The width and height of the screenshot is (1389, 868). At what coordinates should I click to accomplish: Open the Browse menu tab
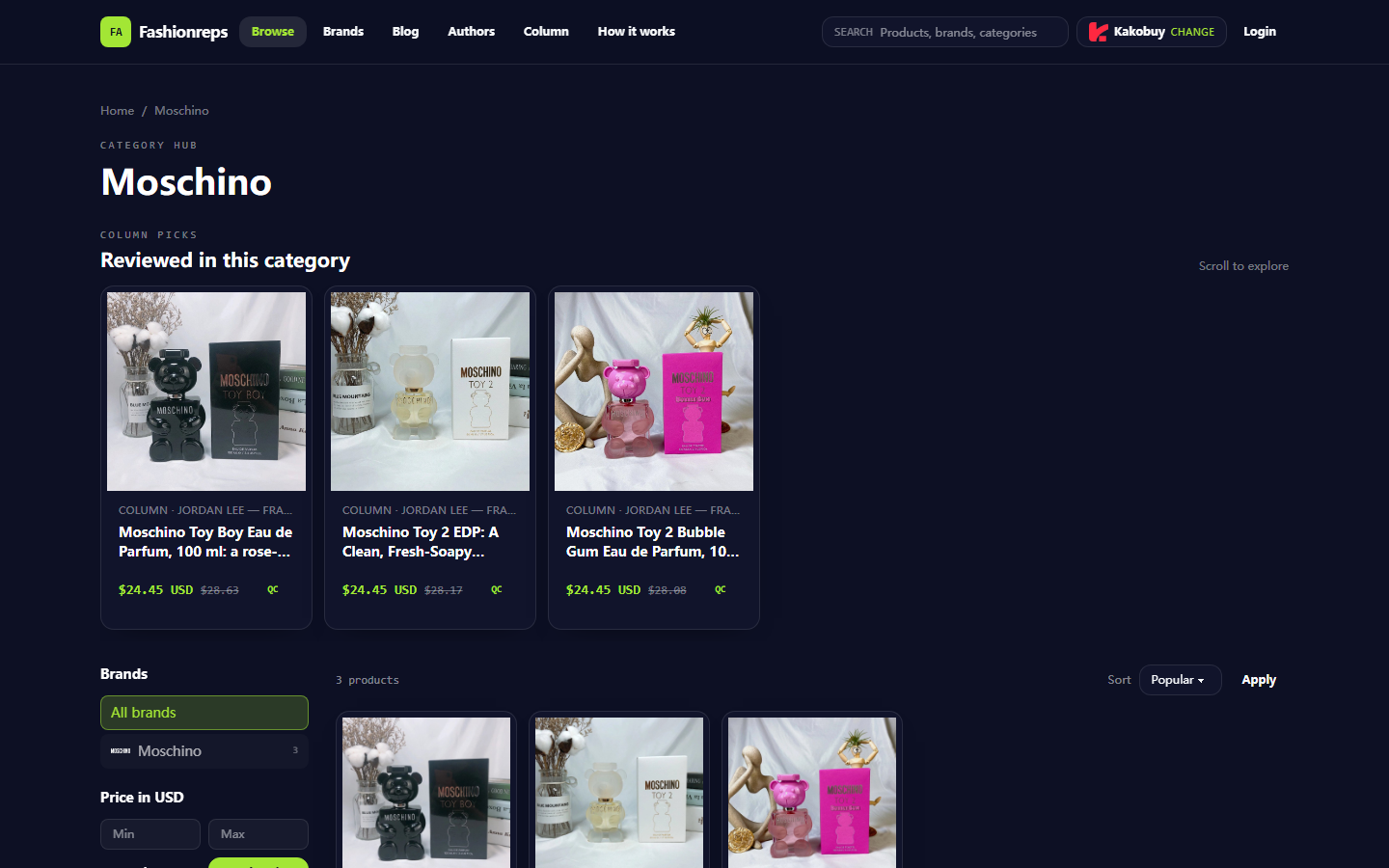coord(273,32)
